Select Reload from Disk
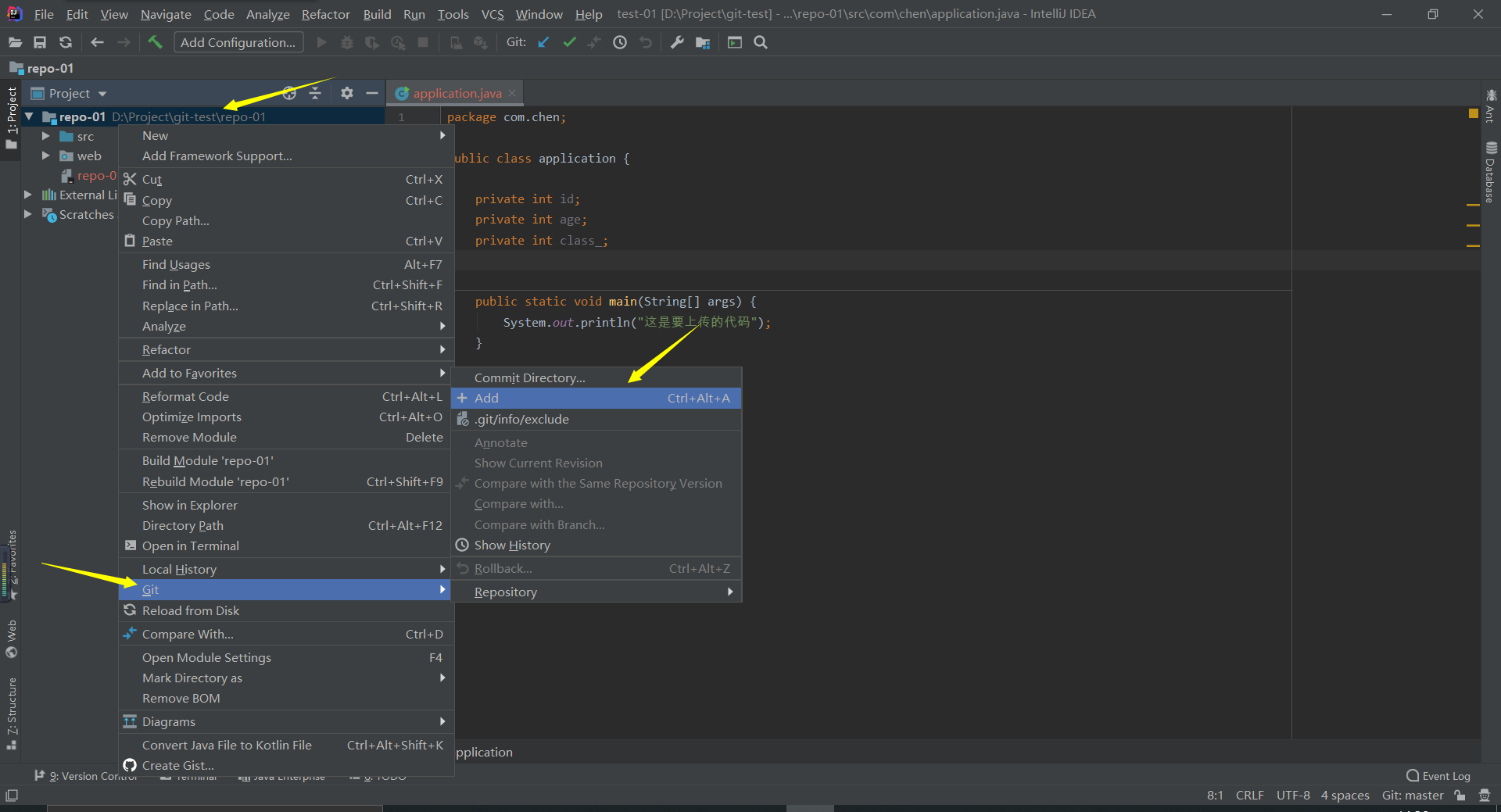The height and width of the screenshot is (812, 1501). tap(285, 610)
